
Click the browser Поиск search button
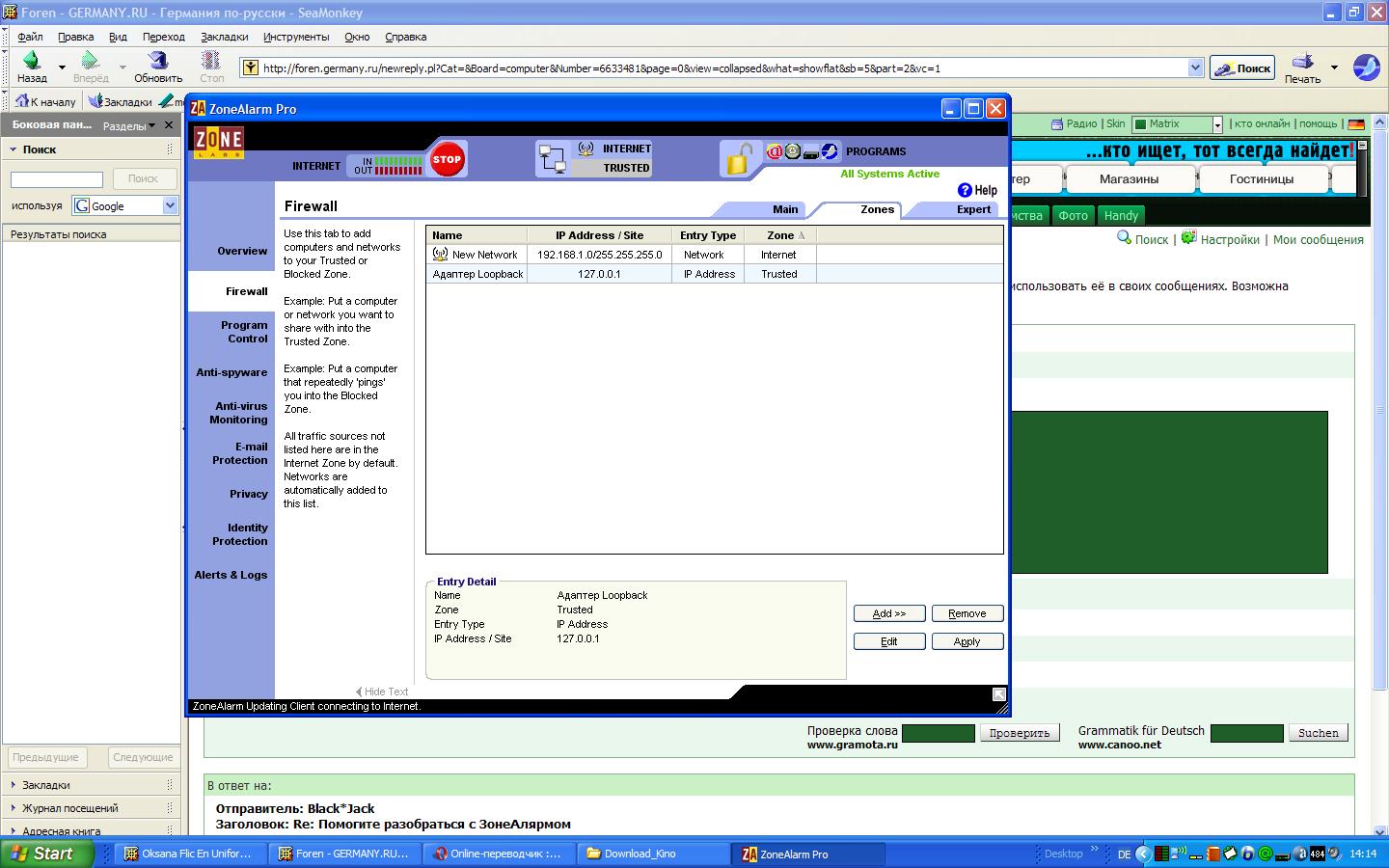click(x=1242, y=68)
